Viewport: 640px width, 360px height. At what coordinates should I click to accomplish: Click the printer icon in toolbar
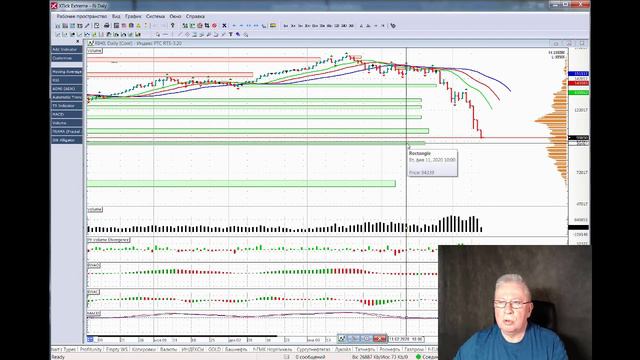click(x=107, y=26)
